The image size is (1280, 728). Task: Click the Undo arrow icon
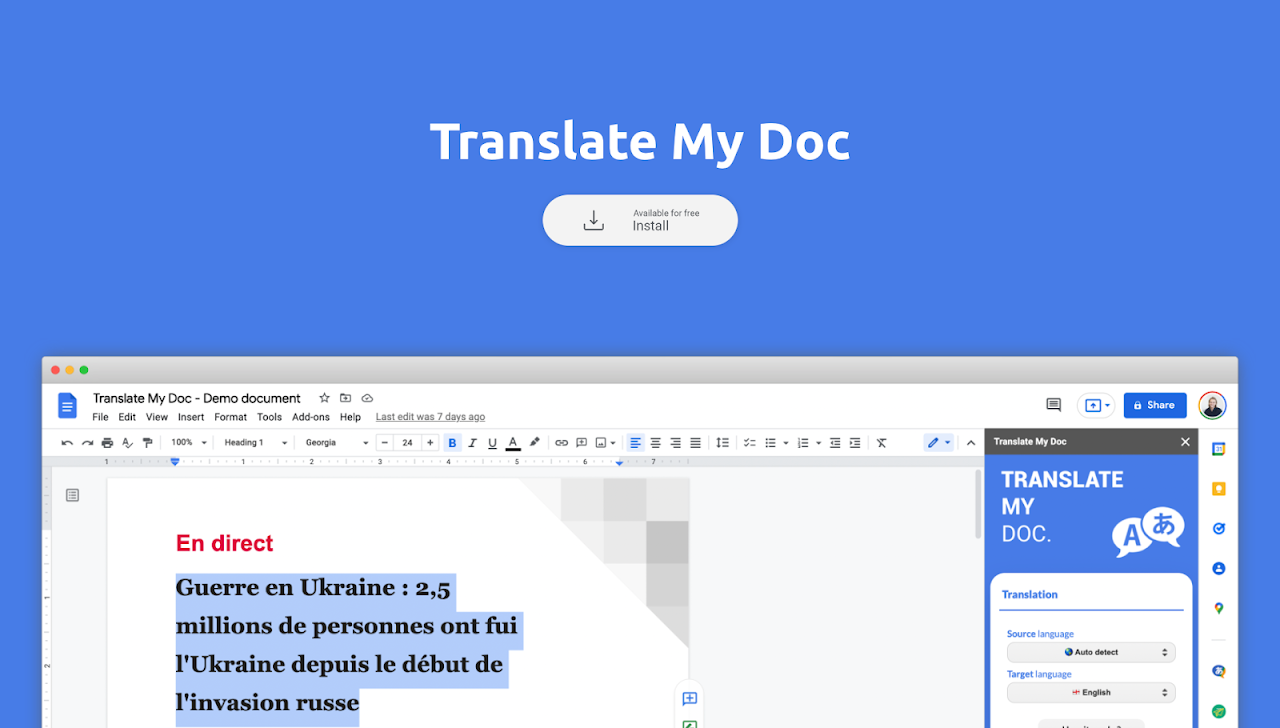[x=67, y=443]
